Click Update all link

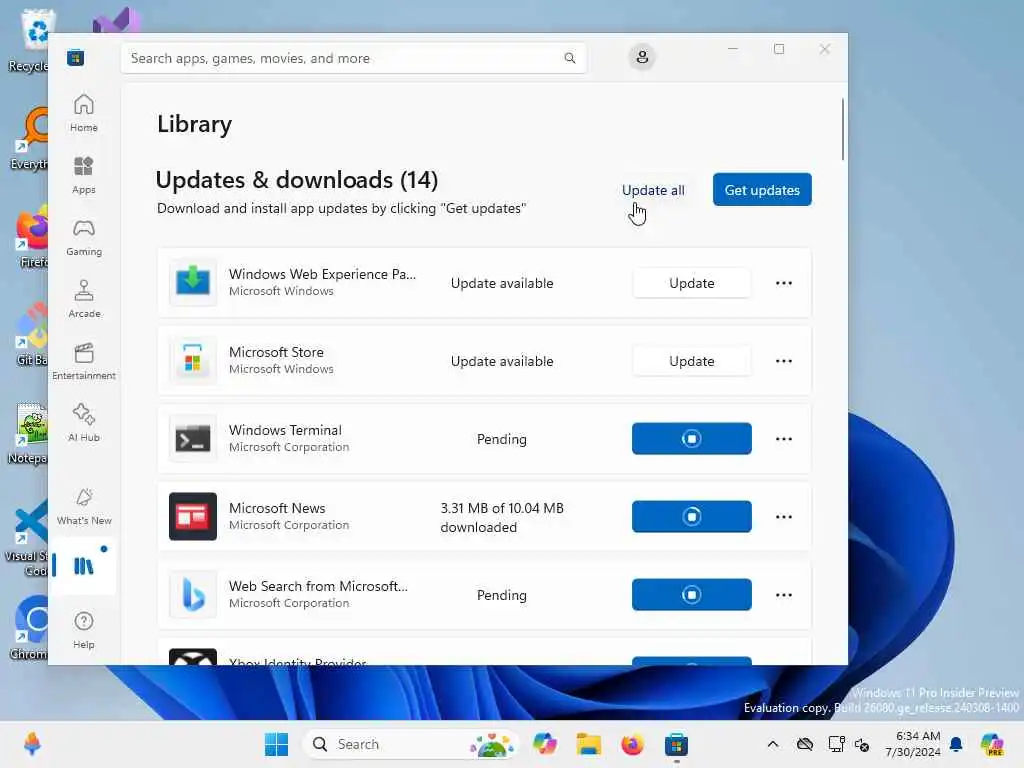(653, 190)
